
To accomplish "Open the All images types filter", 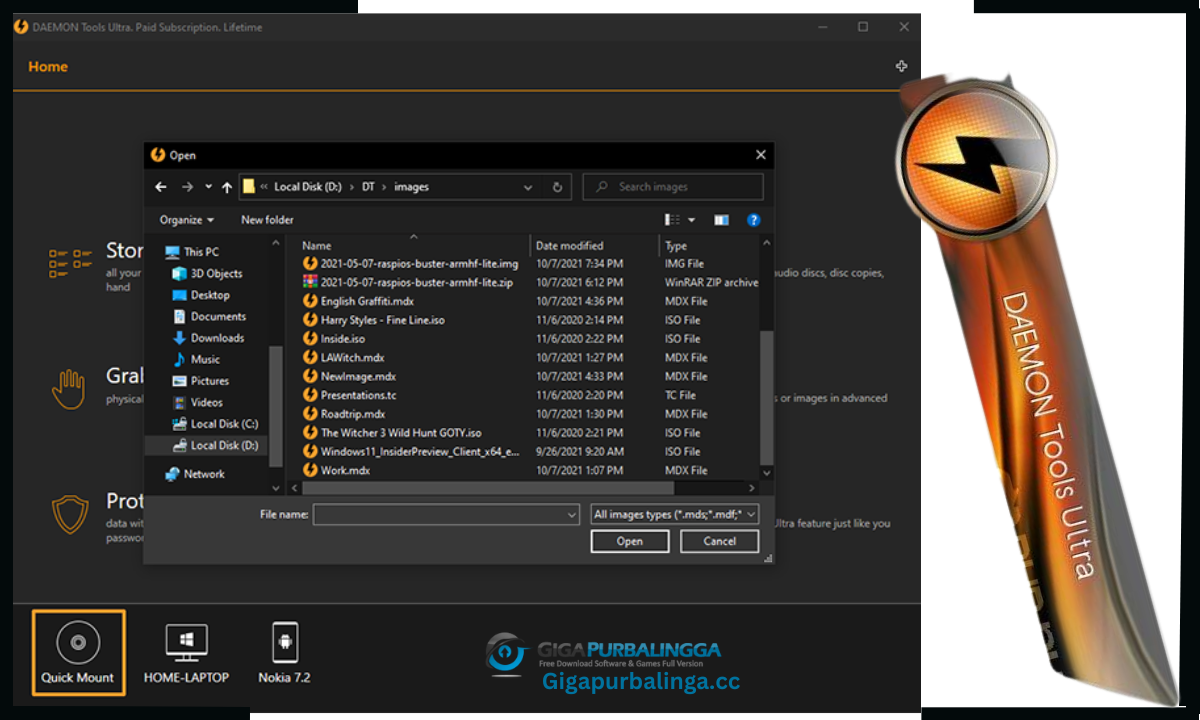I will (675, 514).
